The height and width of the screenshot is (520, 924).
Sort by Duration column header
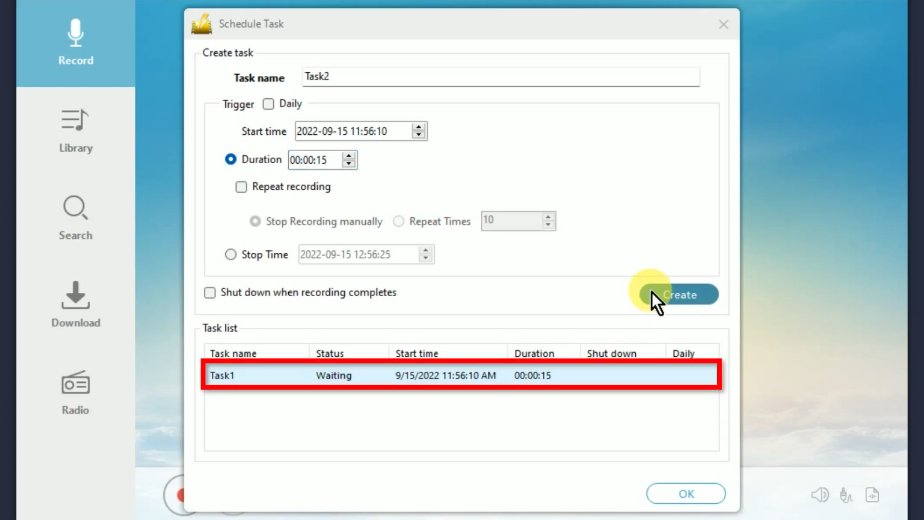tap(544, 353)
